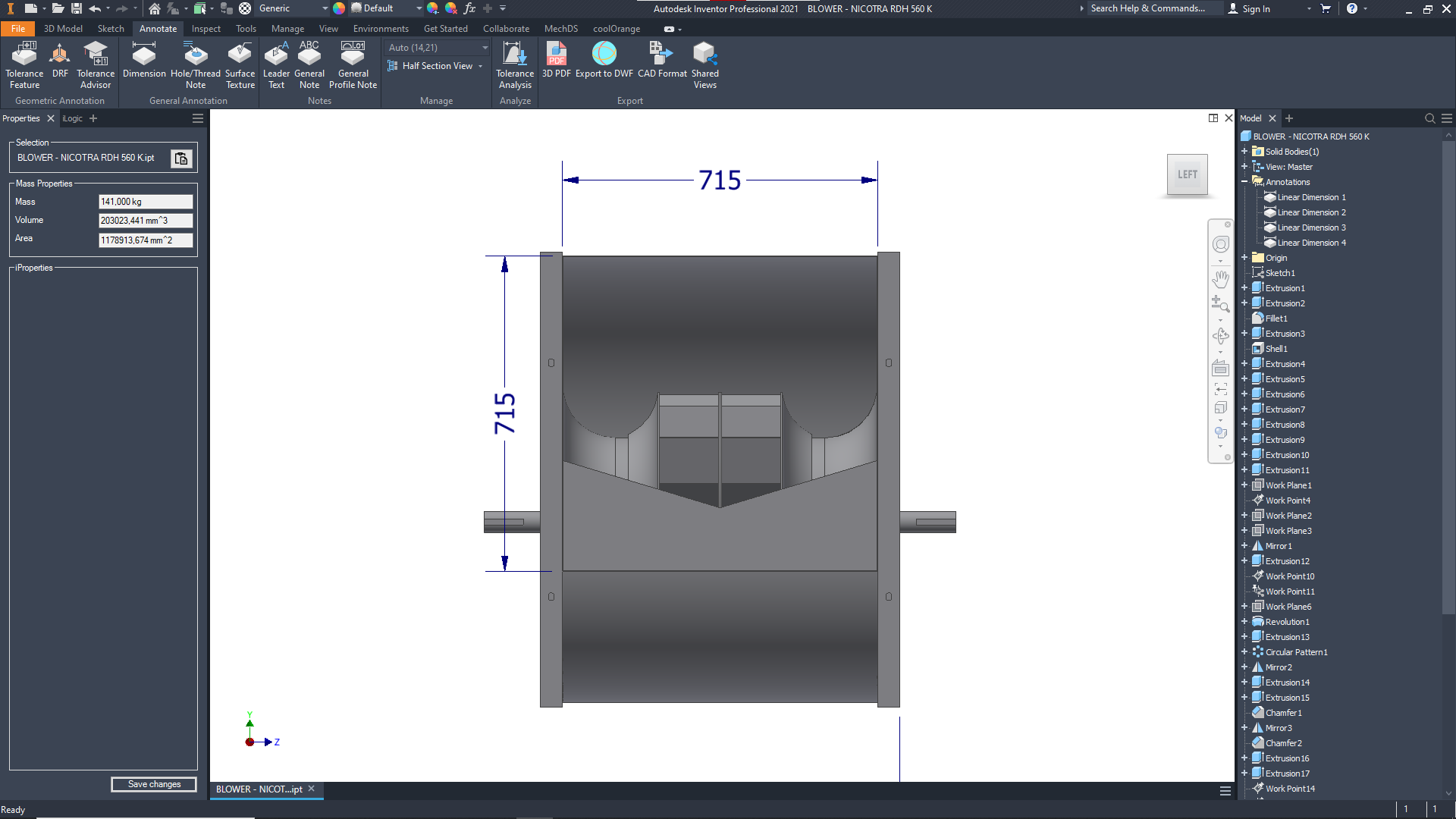Select the Pan hand tool in navigation bar

(1220, 279)
